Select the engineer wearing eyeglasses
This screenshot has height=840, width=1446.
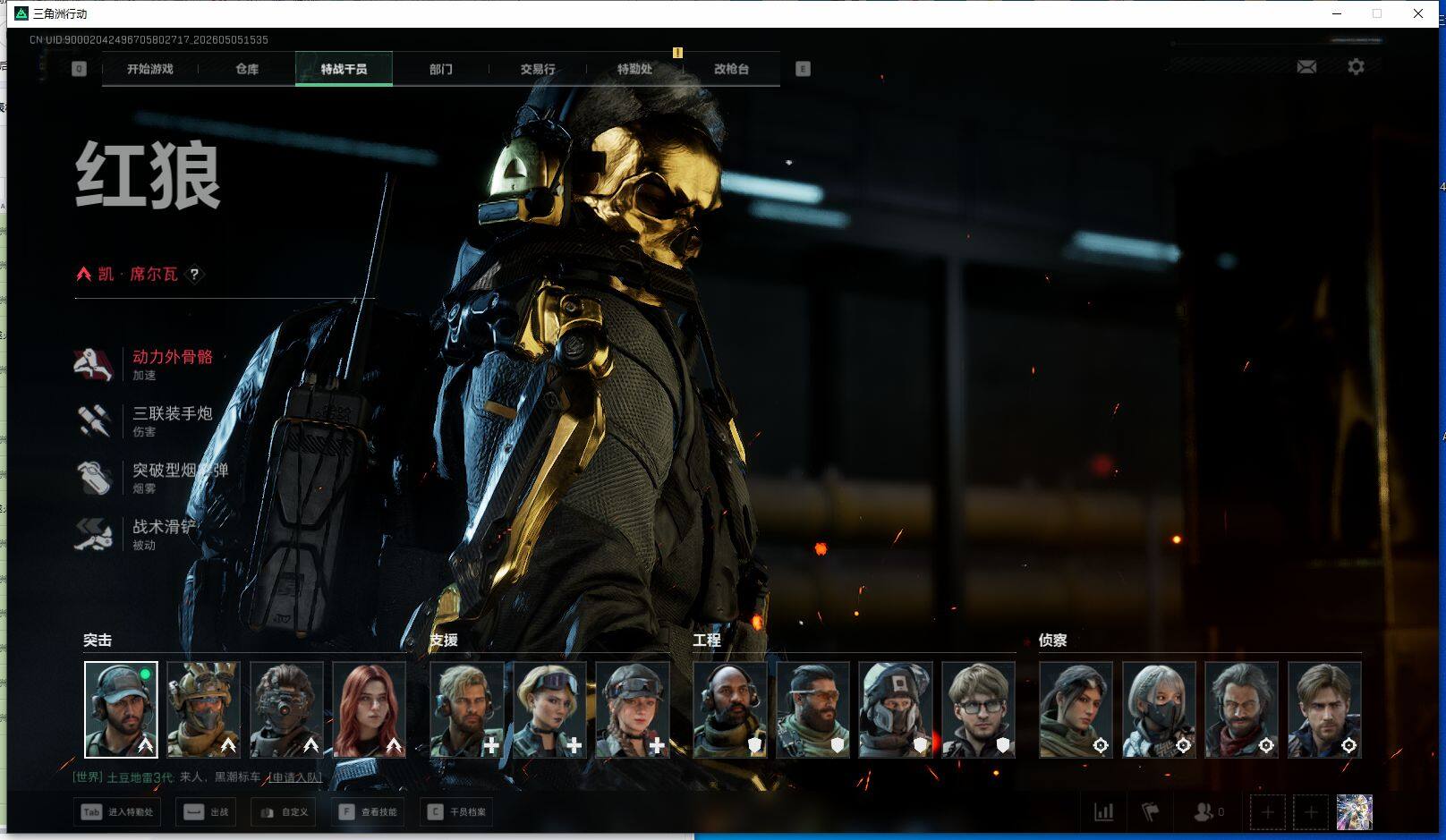click(978, 709)
